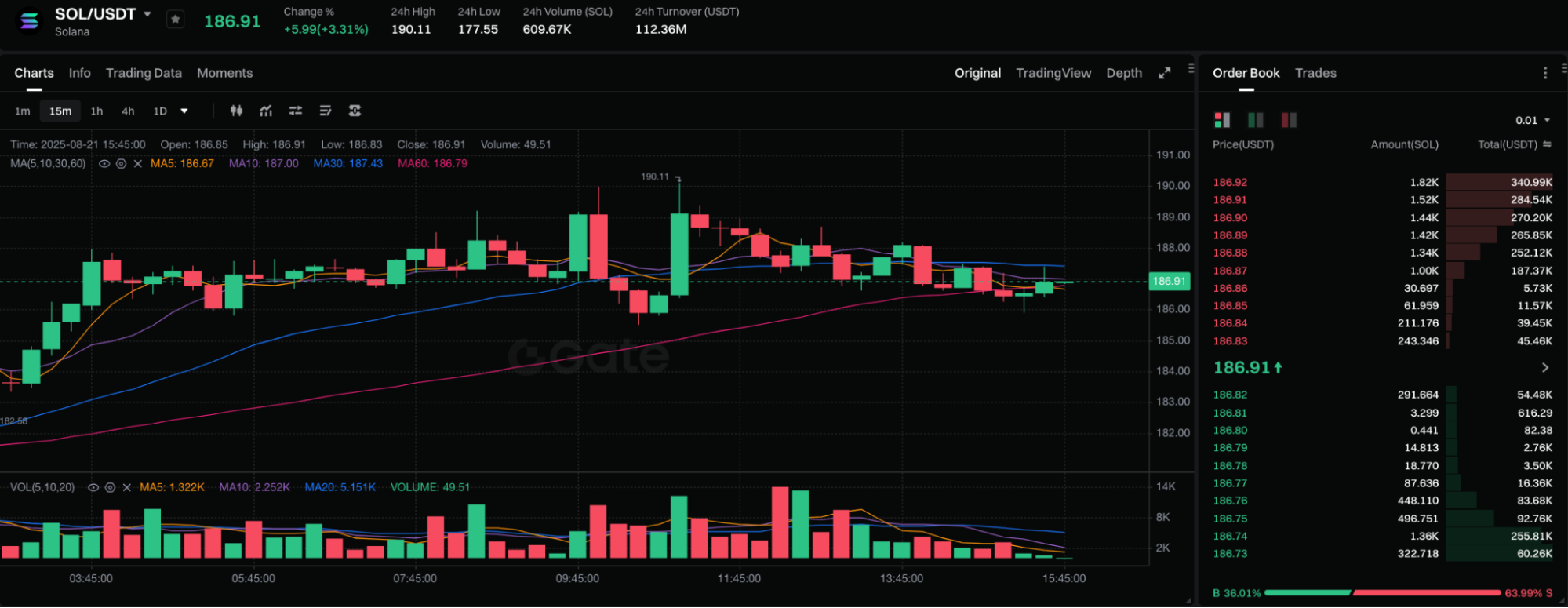Open the chart panel drag handle menu

1191,68
